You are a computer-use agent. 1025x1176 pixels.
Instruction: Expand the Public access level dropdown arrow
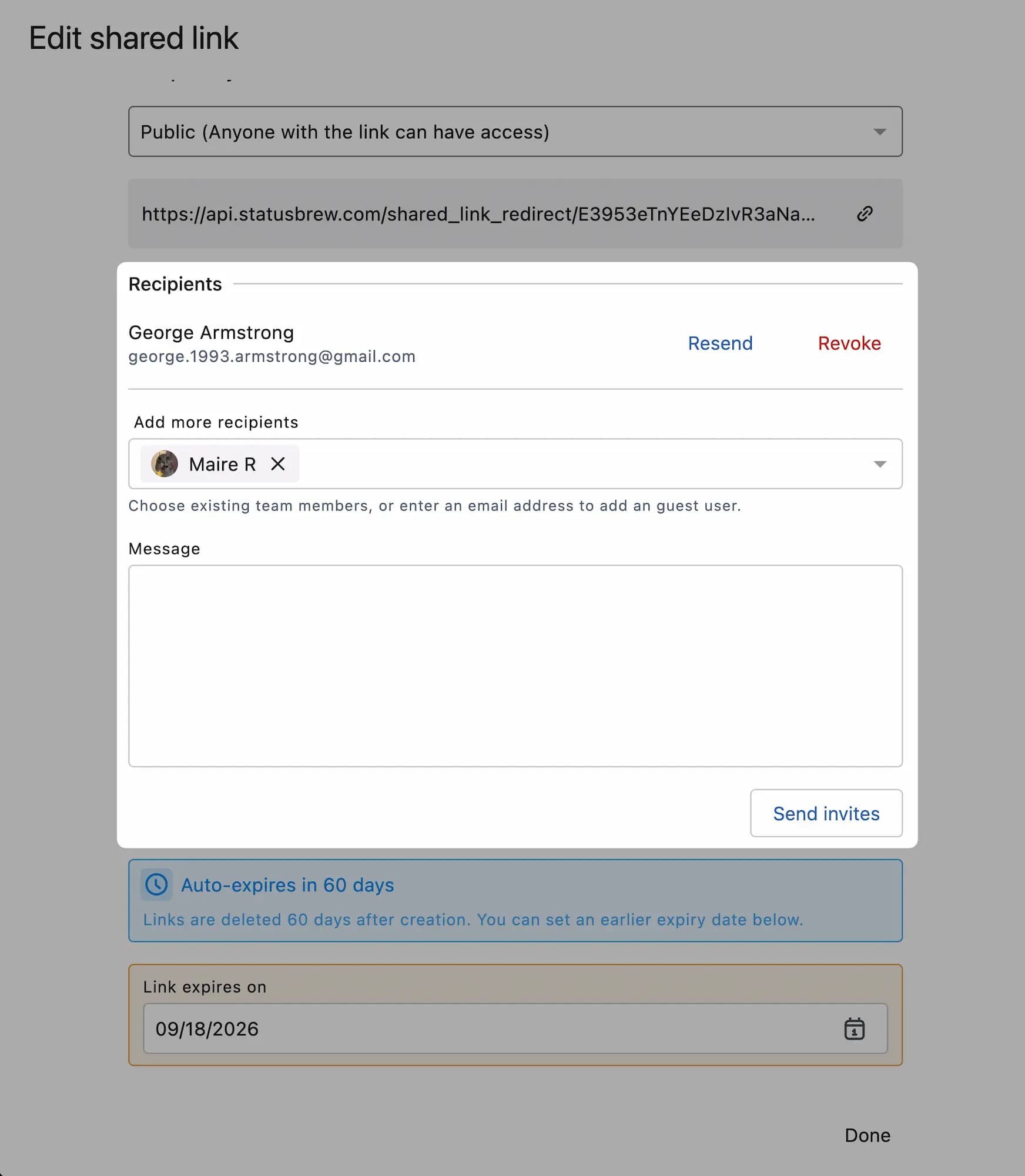point(879,132)
